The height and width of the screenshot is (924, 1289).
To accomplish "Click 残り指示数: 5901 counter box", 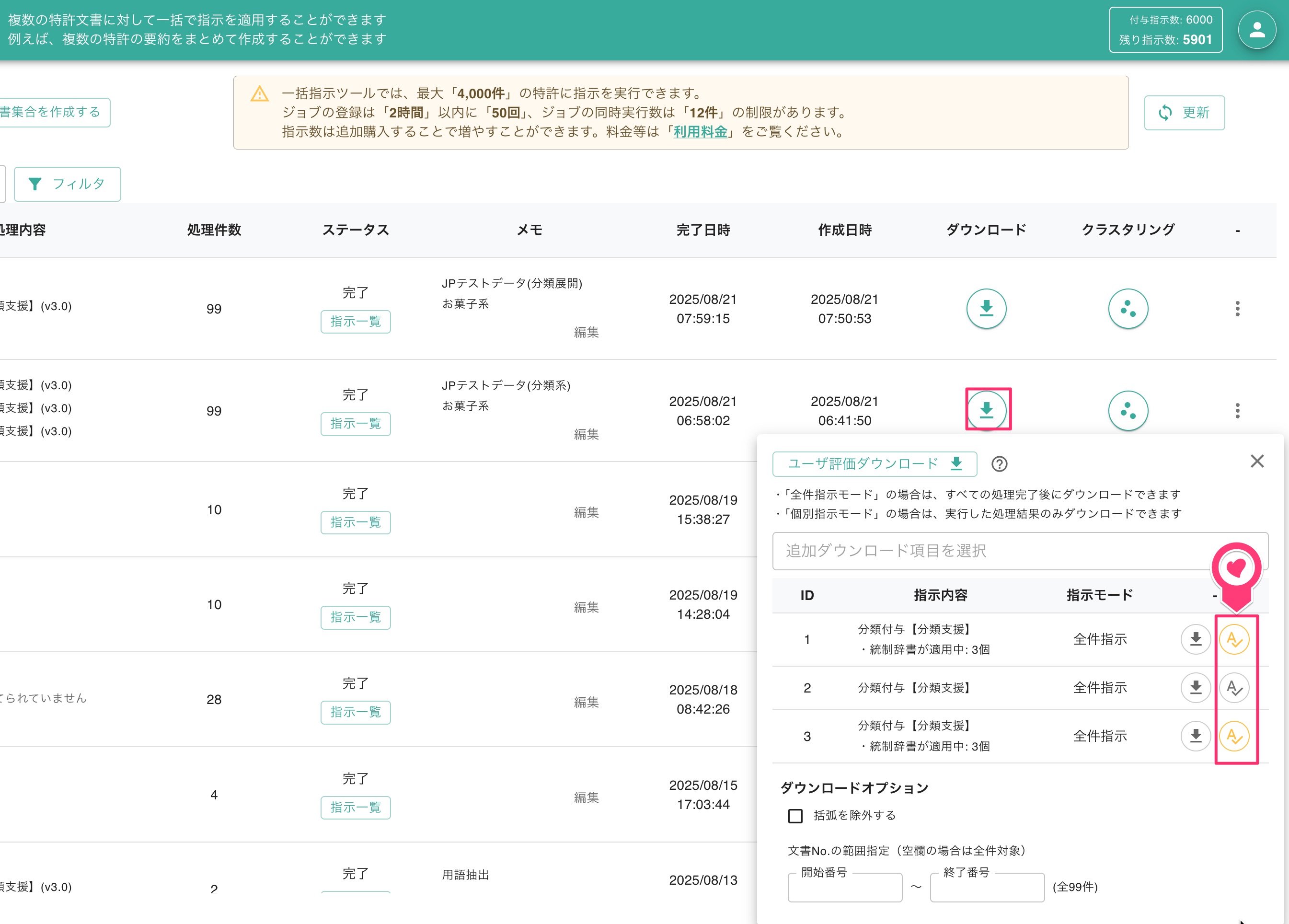I will 1165,30.
